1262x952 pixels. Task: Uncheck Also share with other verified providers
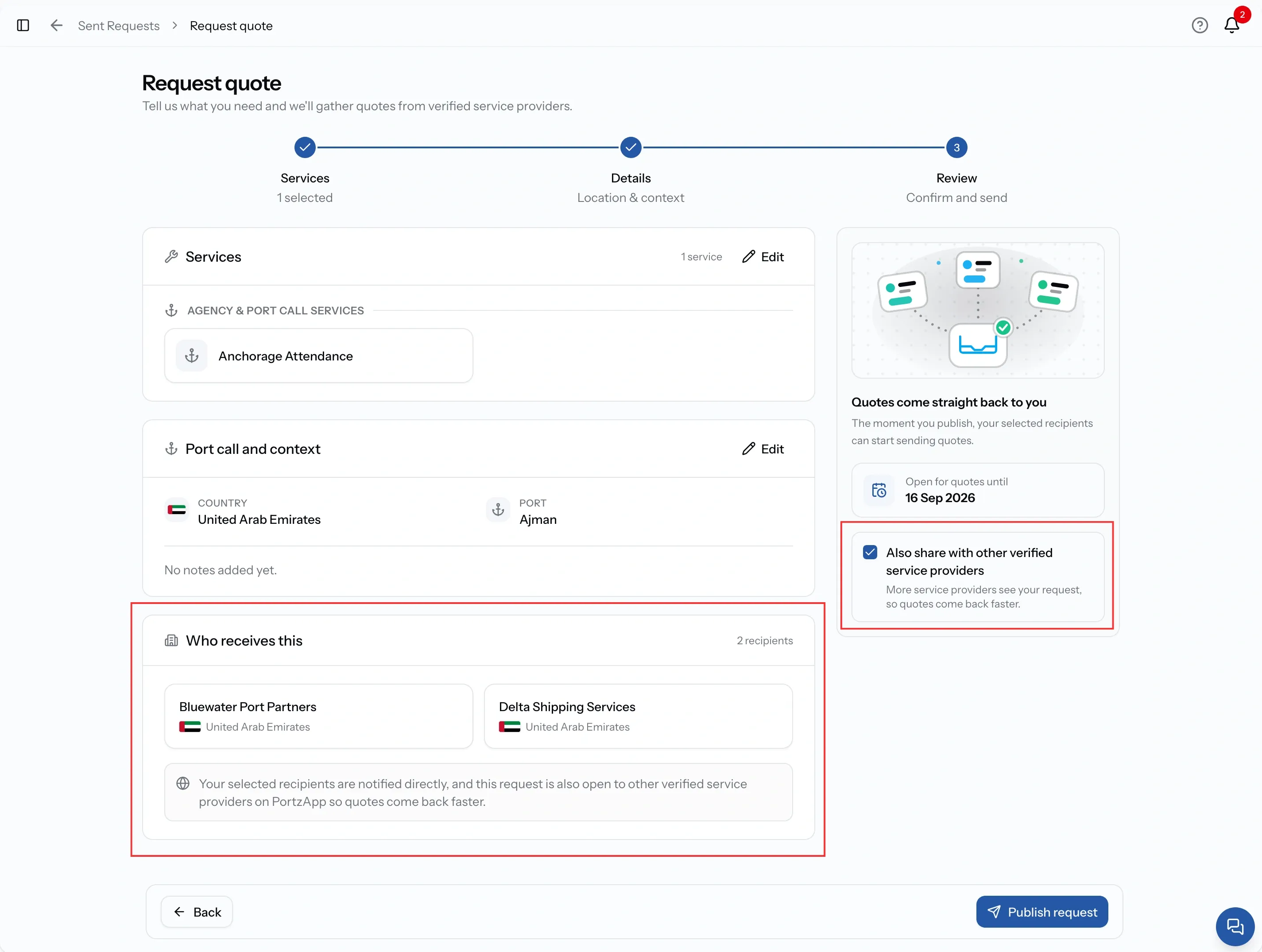[870, 552]
